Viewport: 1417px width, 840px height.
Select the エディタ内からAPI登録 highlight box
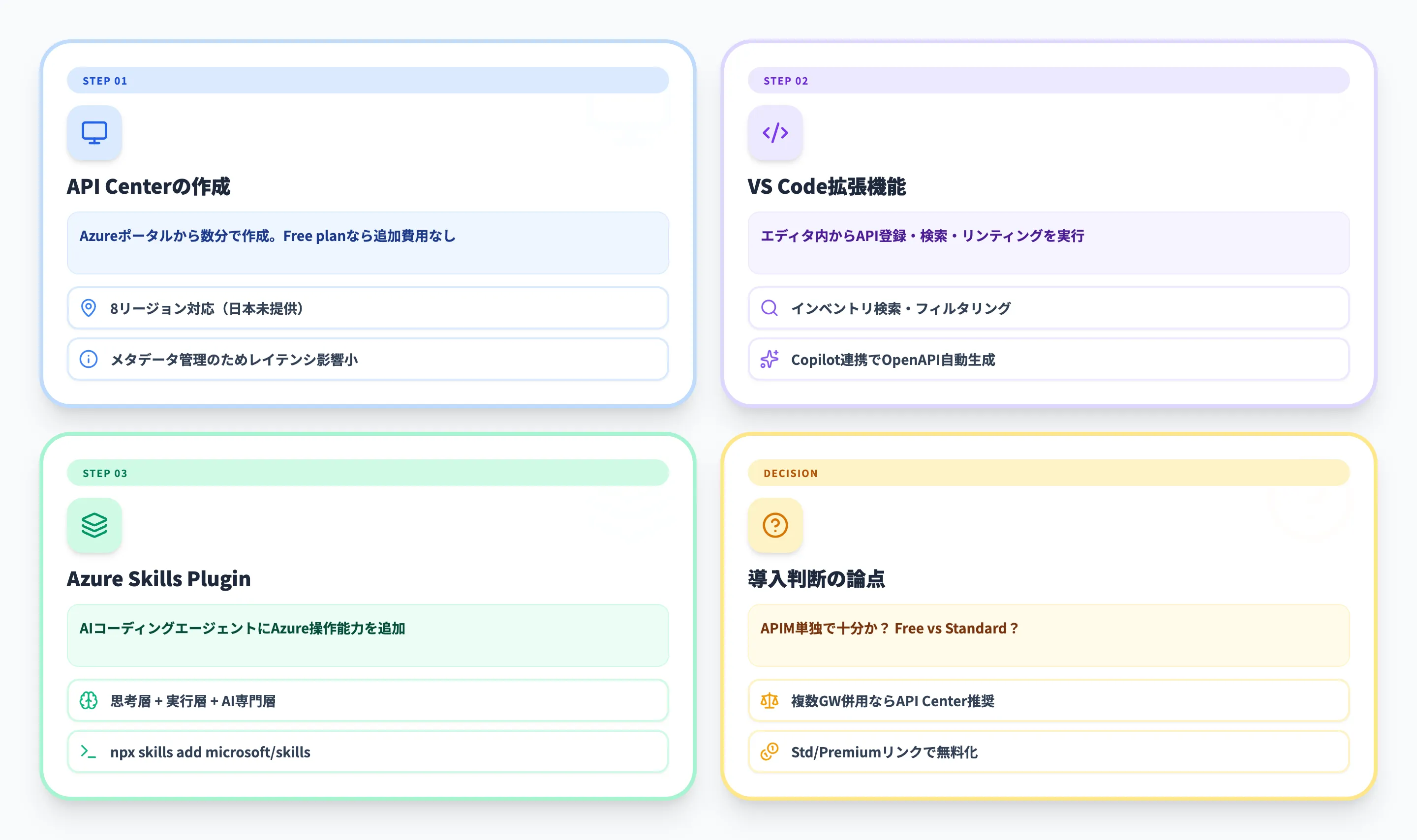click(1048, 243)
